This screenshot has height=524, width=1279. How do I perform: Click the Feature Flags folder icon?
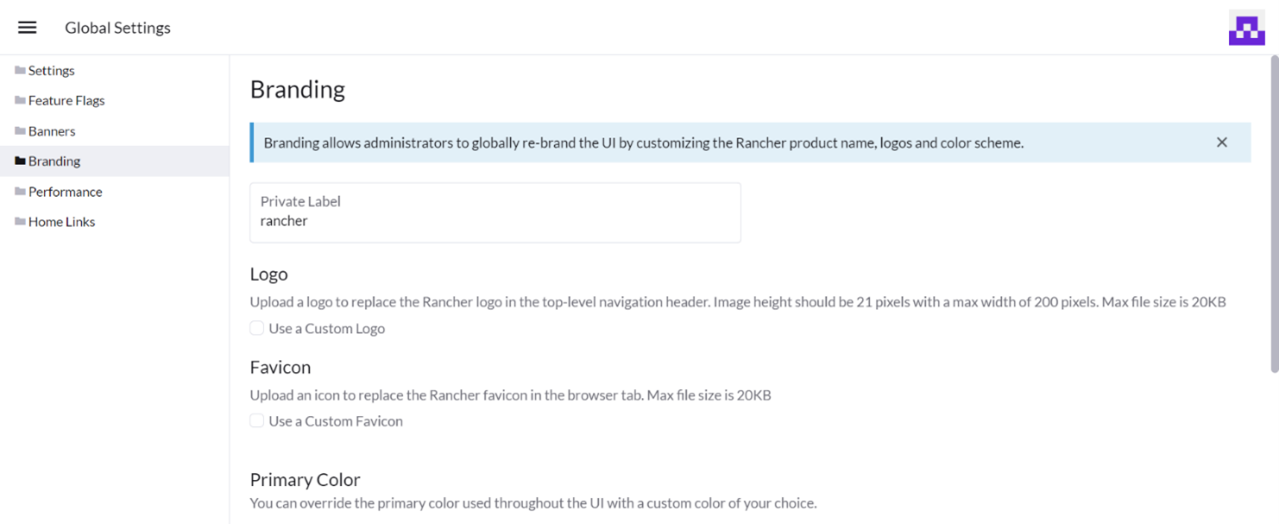pyautogui.click(x=20, y=101)
